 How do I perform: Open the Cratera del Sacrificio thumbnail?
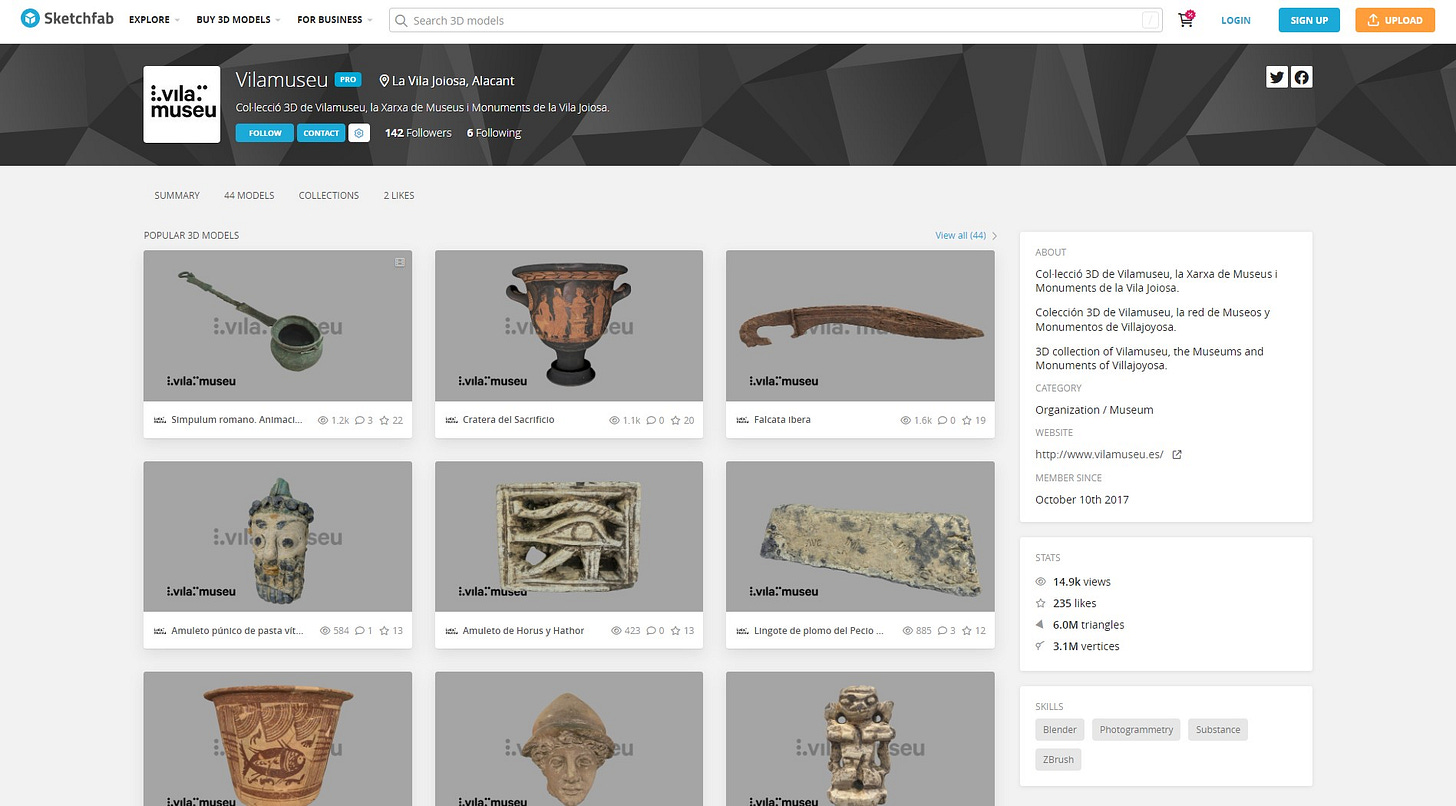[x=569, y=326]
